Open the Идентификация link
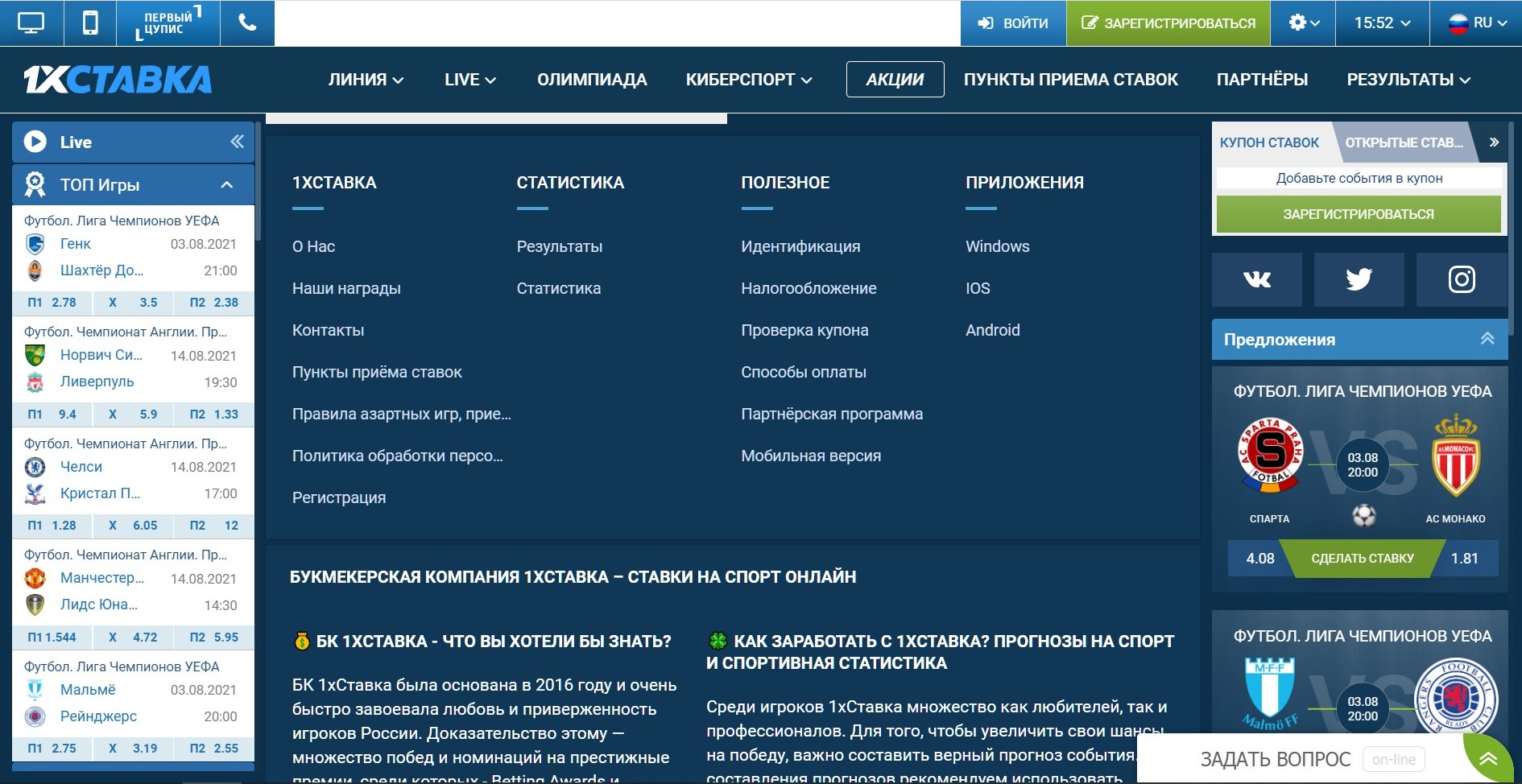The height and width of the screenshot is (784, 1522). coord(800,246)
